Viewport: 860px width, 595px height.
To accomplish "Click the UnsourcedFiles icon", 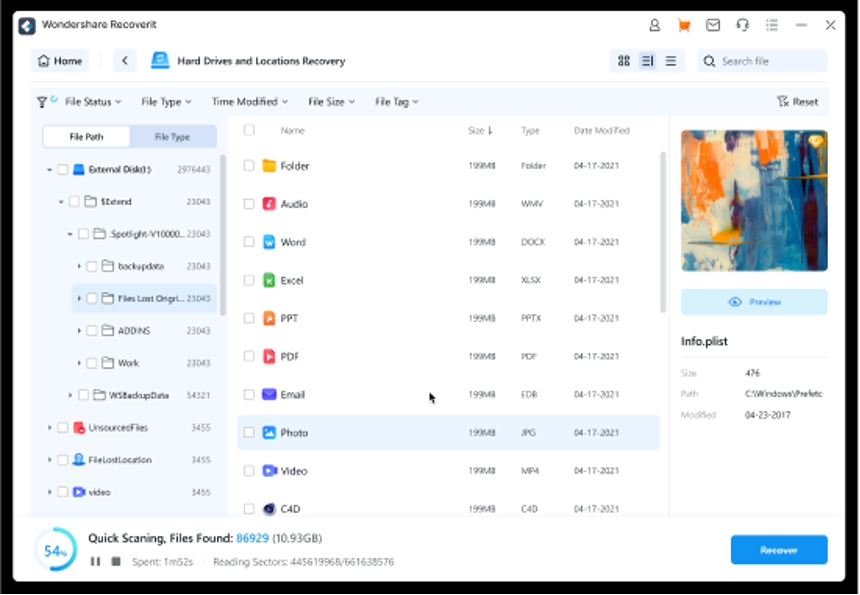I will pos(79,427).
